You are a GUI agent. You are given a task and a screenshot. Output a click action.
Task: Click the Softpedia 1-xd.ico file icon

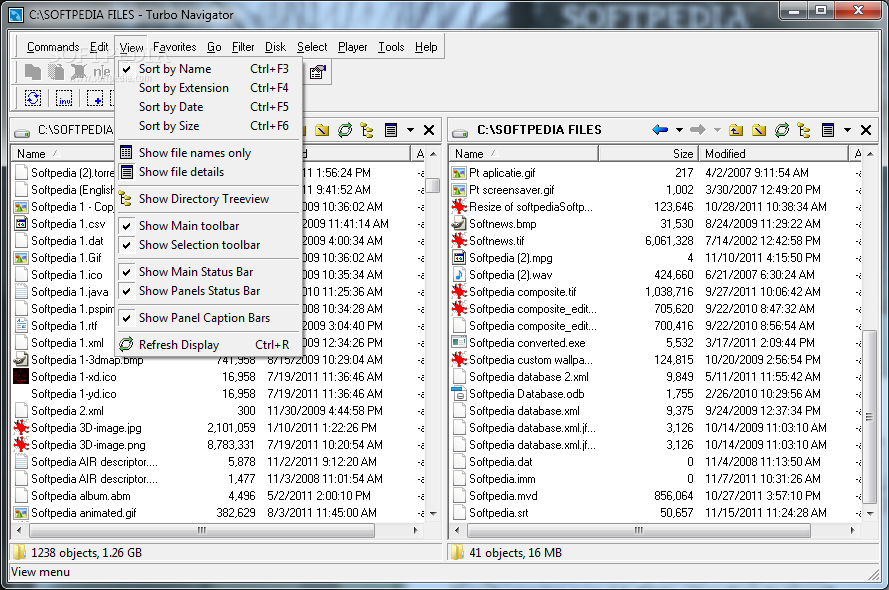click(21, 376)
